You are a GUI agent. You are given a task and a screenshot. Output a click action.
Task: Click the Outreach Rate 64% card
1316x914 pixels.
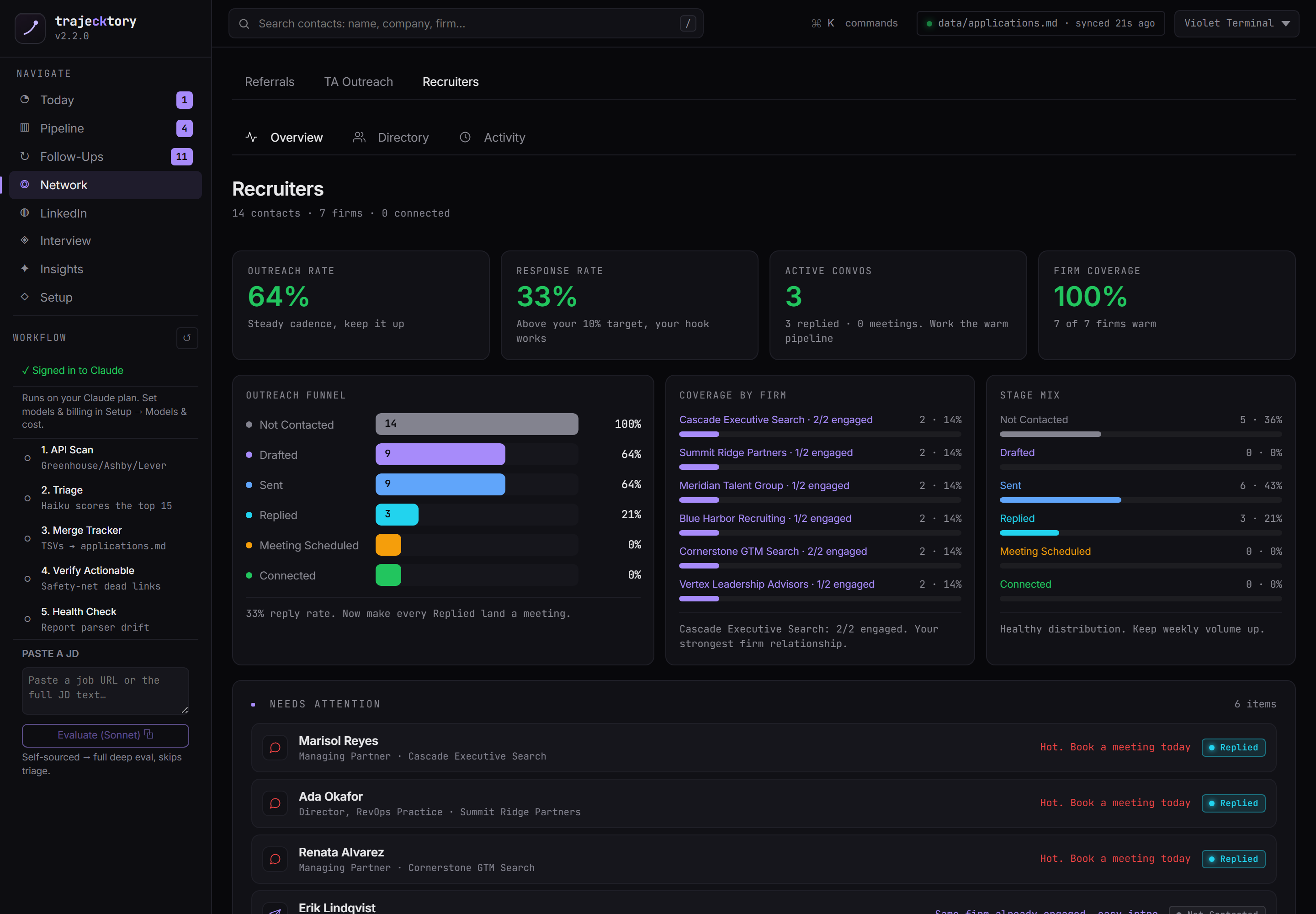(x=361, y=305)
